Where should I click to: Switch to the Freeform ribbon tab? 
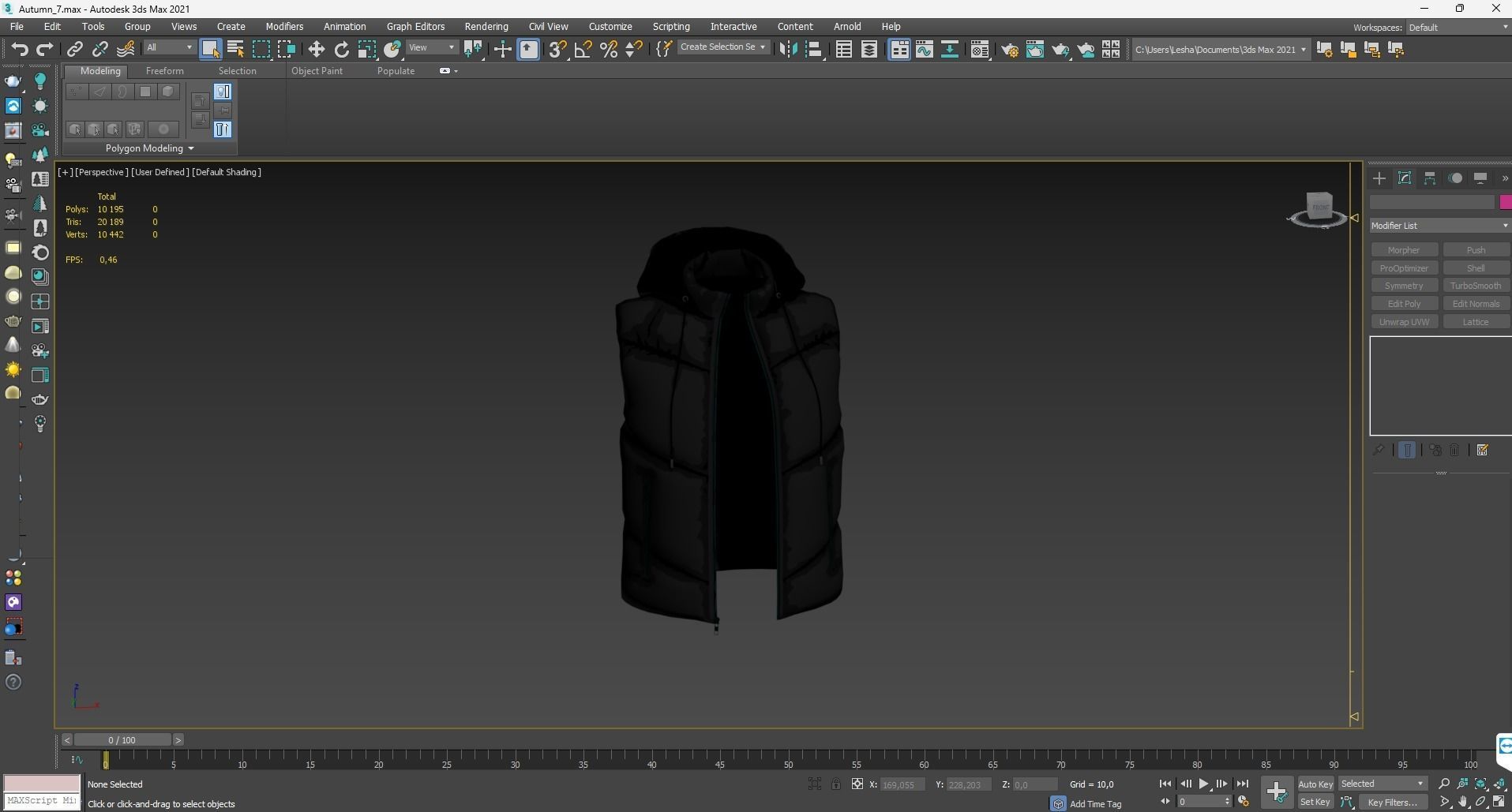pos(165,70)
